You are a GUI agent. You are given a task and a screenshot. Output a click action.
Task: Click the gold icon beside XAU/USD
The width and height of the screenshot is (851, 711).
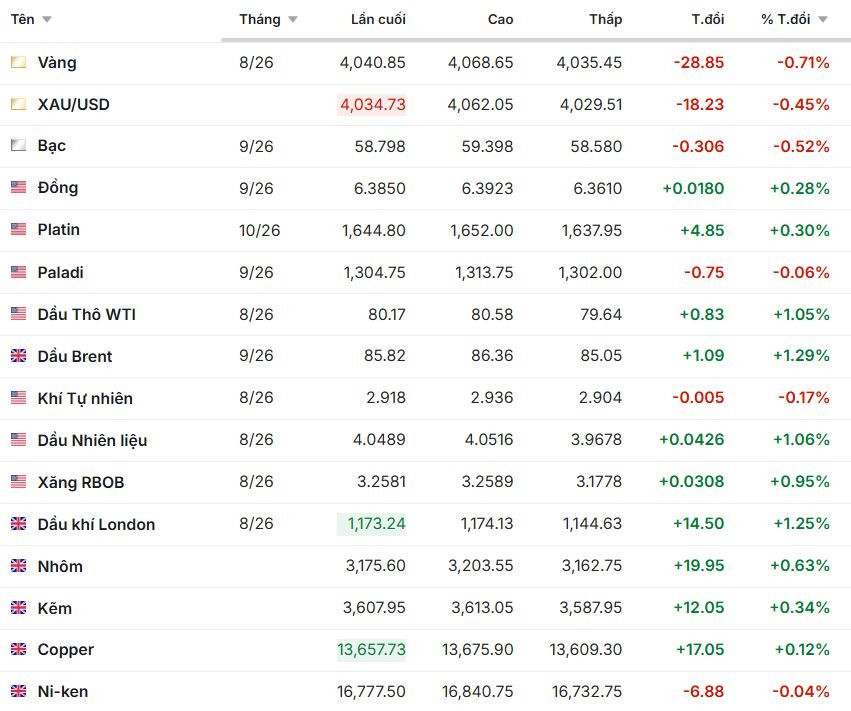pos(18,104)
